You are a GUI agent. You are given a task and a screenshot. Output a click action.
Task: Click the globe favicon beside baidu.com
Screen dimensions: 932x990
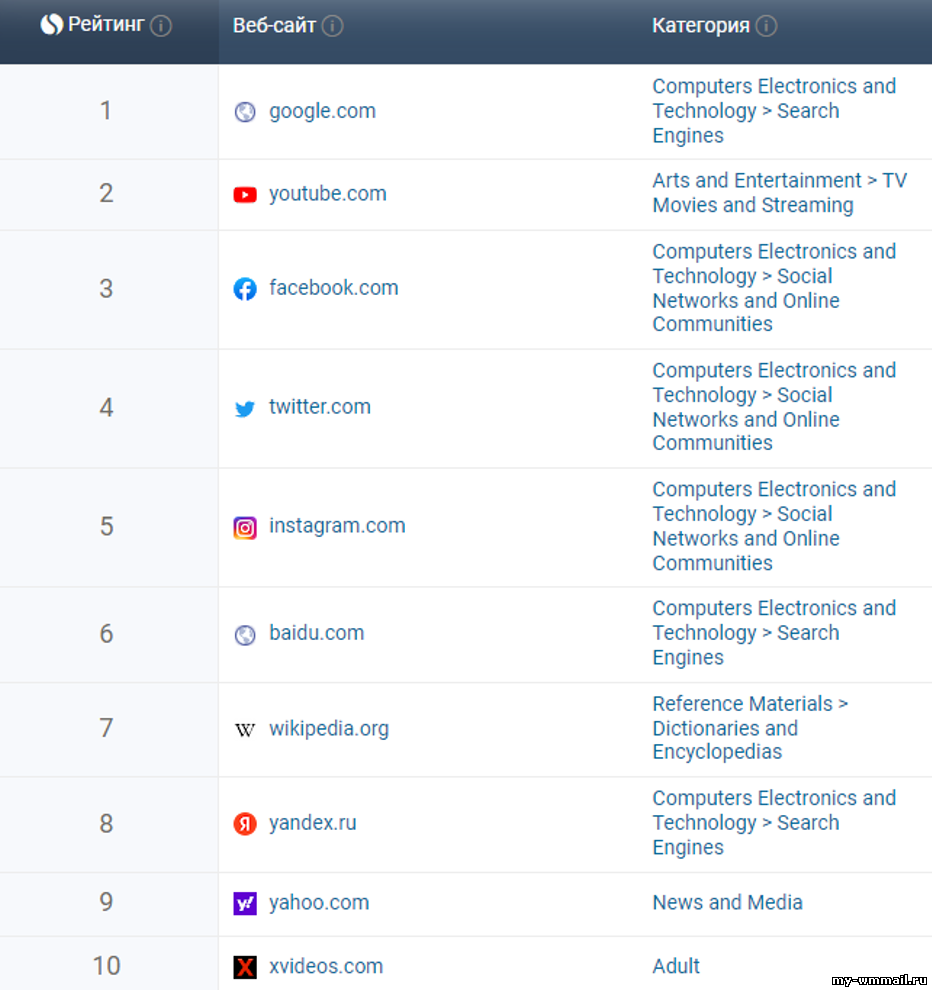point(245,635)
